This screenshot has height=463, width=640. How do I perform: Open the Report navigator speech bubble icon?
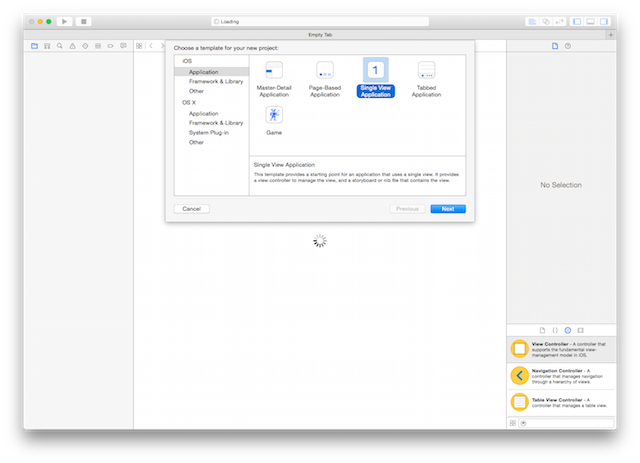click(123, 46)
